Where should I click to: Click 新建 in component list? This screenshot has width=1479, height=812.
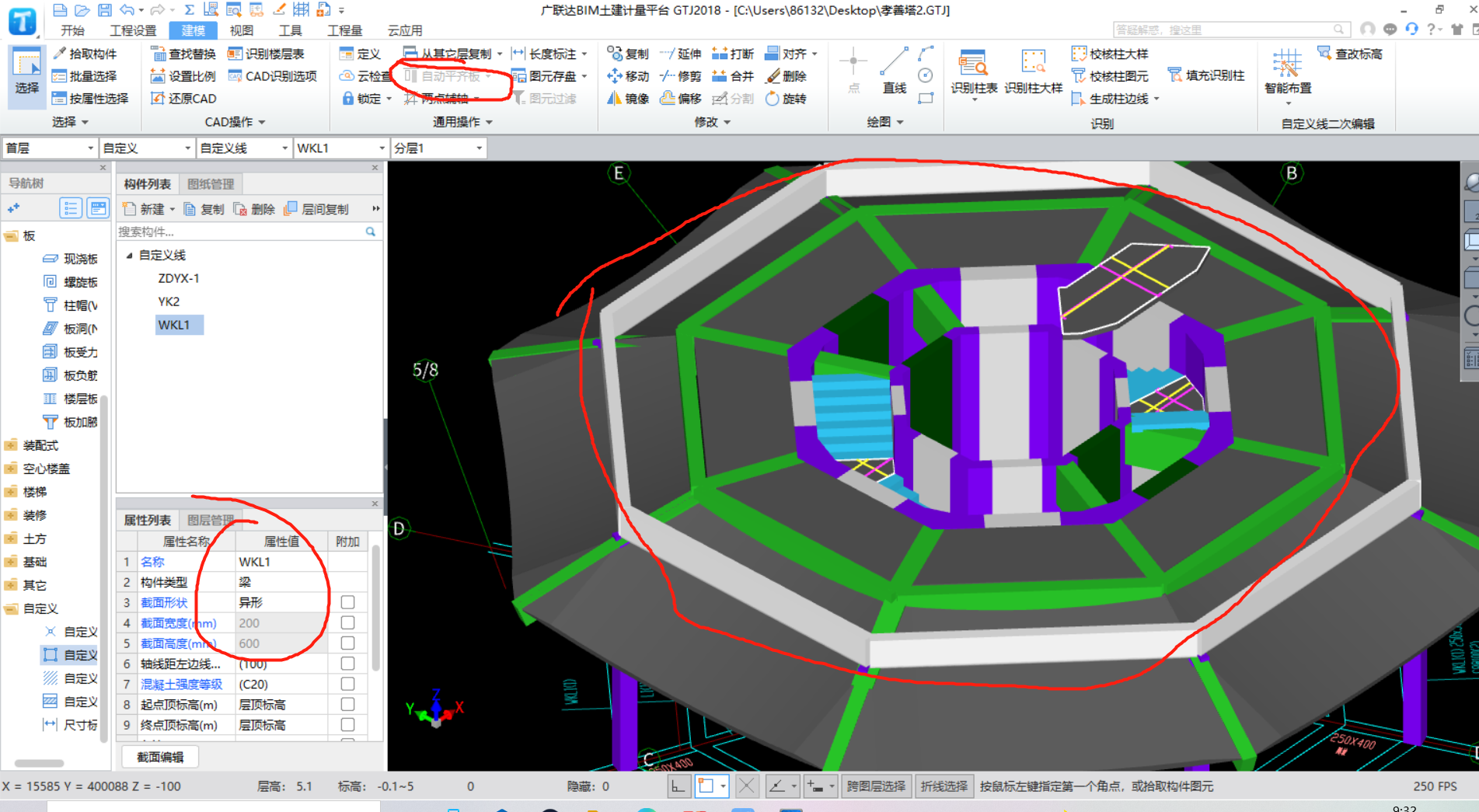point(147,209)
